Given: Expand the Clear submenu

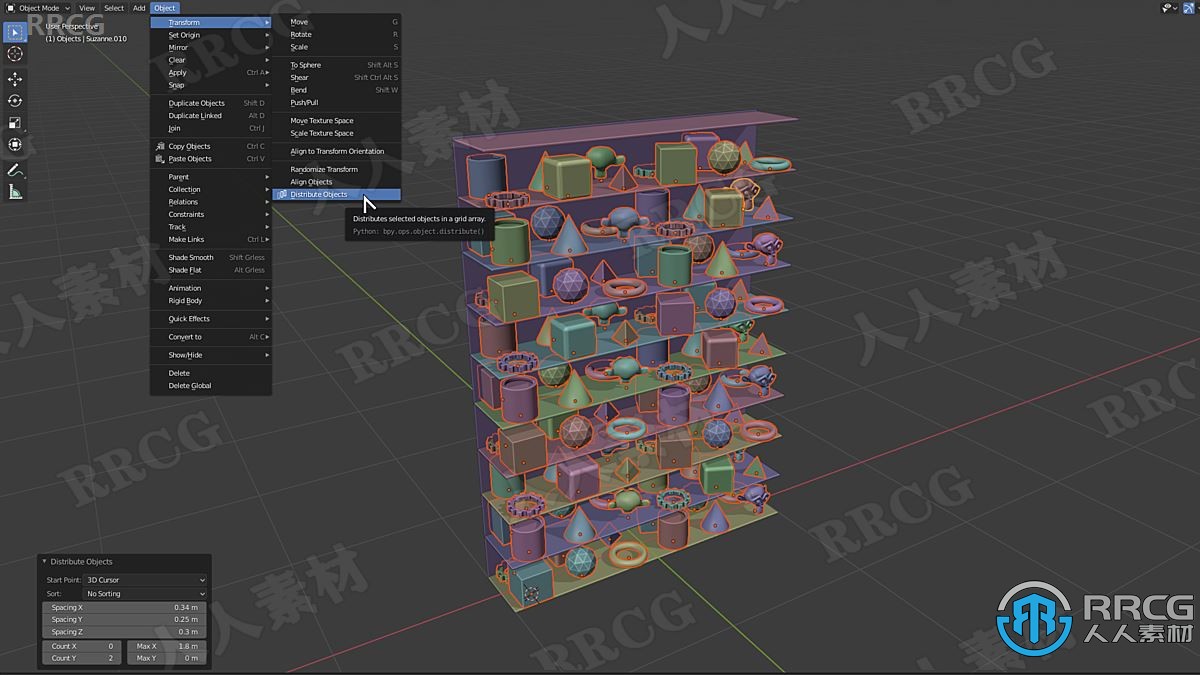Looking at the screenshot, I should pos(211,60).
